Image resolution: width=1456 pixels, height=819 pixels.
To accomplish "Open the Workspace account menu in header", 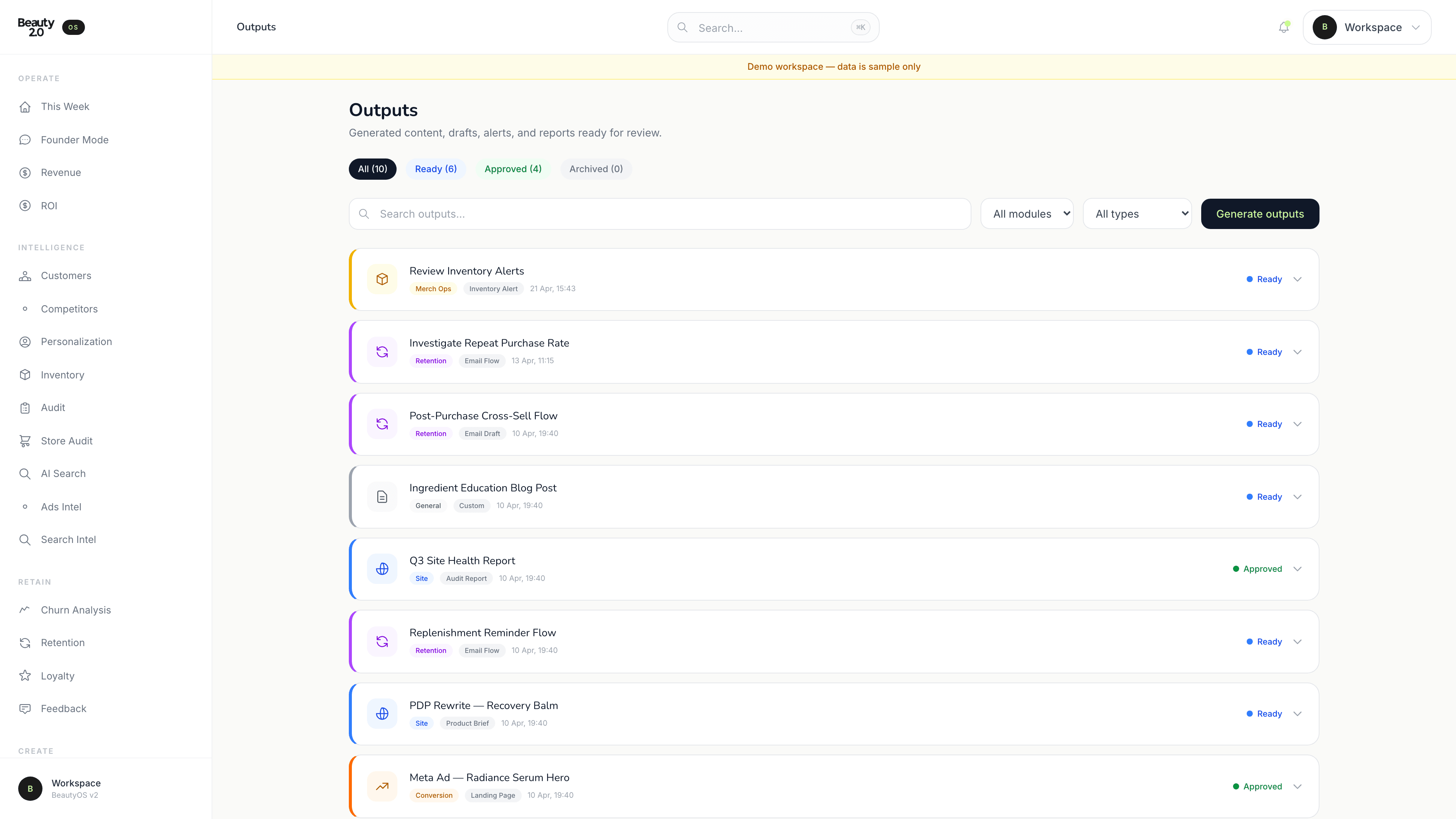I will tap(1367, 27).
